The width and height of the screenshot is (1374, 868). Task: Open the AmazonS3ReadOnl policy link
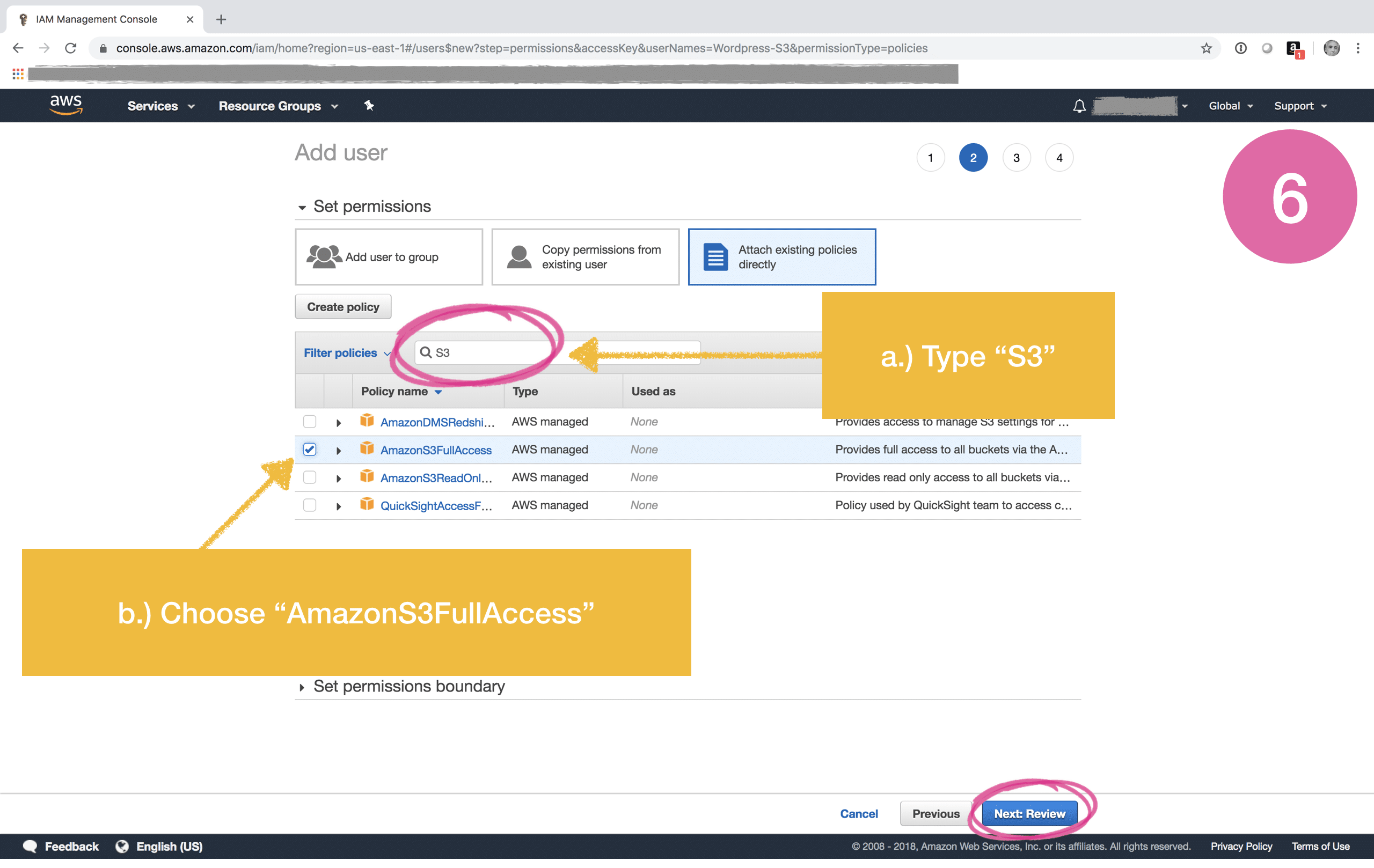tap(436, 478)
